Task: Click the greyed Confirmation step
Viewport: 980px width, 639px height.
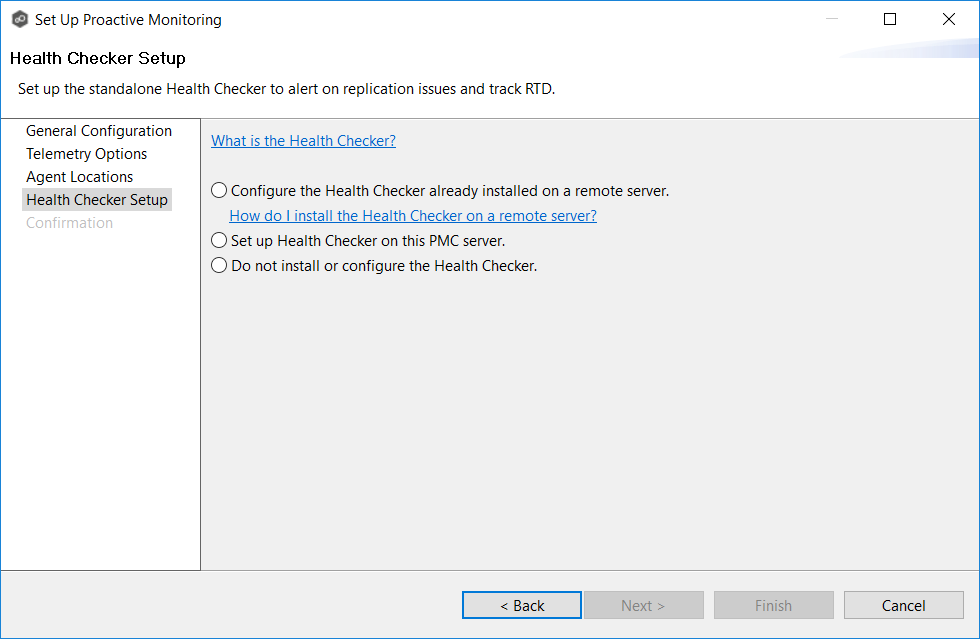Action: (x=69, y=223)
